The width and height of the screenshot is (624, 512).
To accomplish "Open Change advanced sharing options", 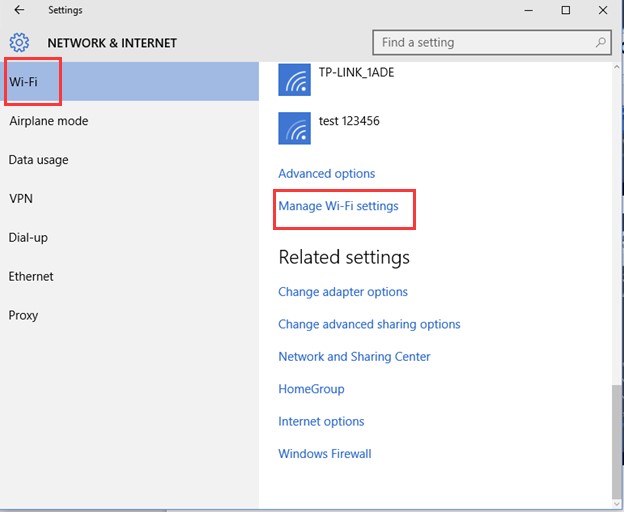I will [x=369, y=324].
